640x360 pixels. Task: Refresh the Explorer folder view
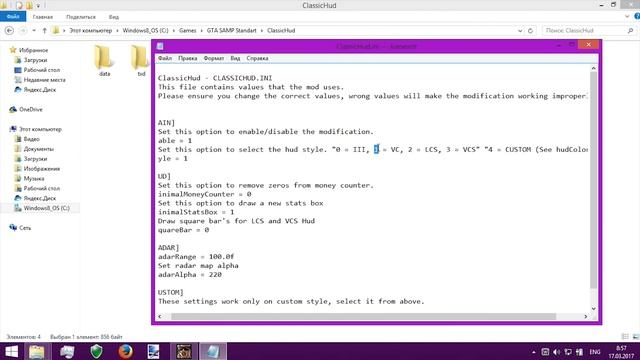(530, 31)
